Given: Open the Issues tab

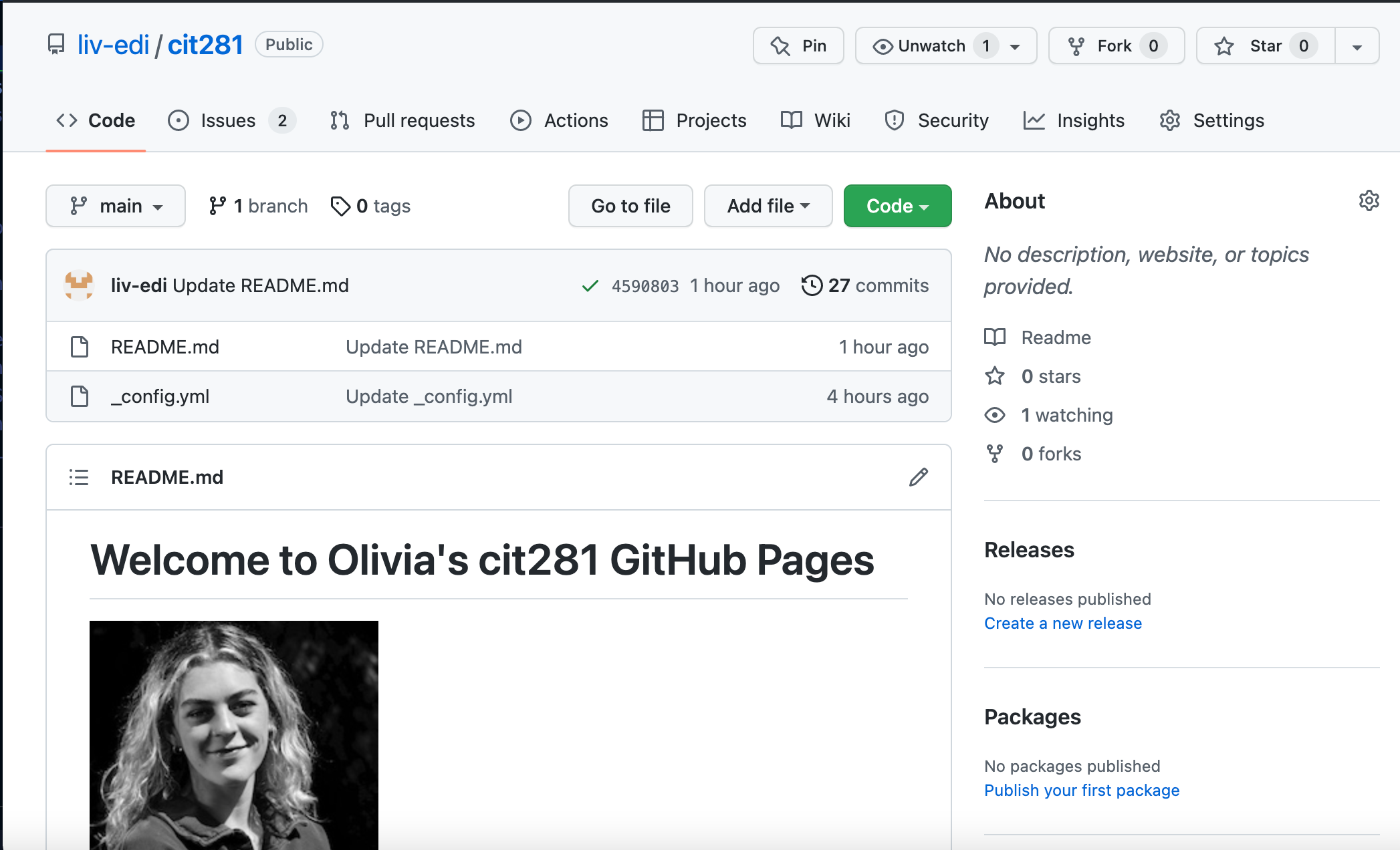Looking at the screenshot, I should click(x=231, y=120).
